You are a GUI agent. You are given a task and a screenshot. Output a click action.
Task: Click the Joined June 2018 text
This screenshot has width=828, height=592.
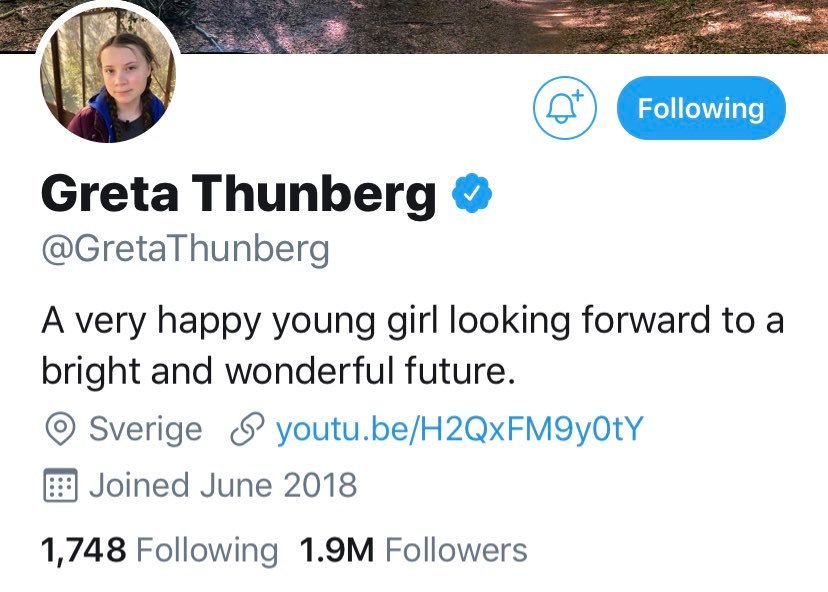tap(222, 486)
